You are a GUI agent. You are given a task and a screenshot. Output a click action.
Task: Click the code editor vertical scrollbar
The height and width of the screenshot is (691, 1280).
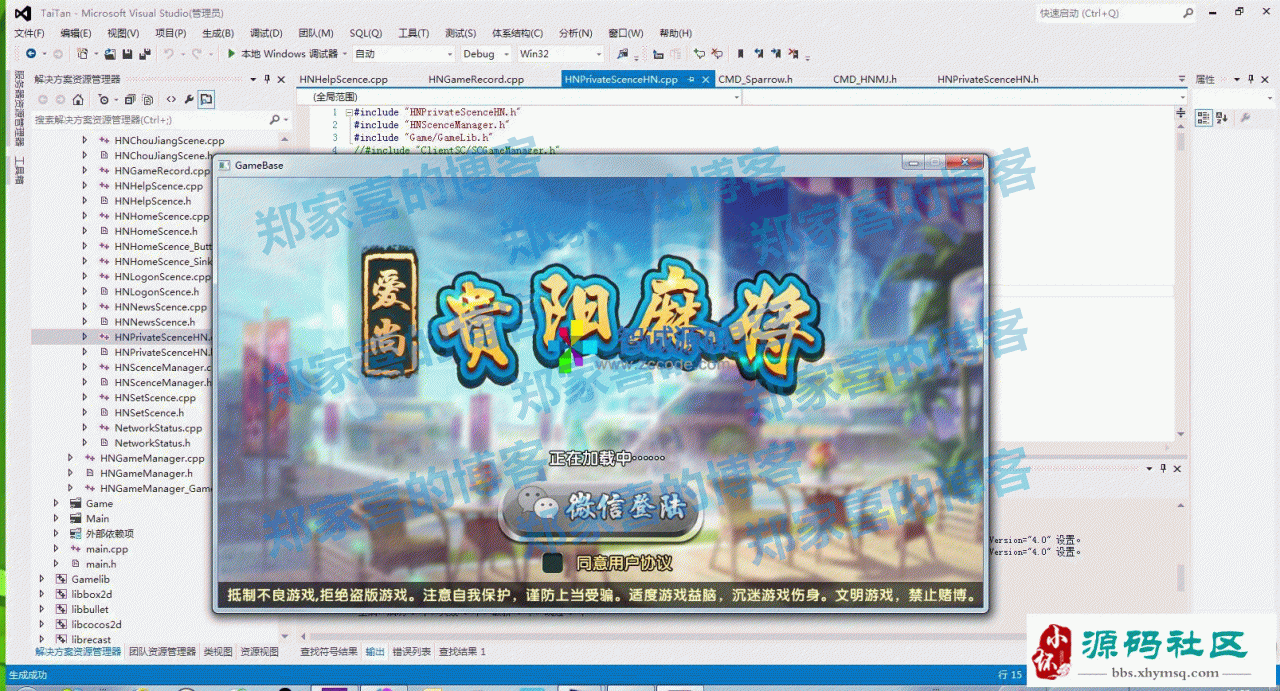pyautogui.click(x=1181, y=280)
